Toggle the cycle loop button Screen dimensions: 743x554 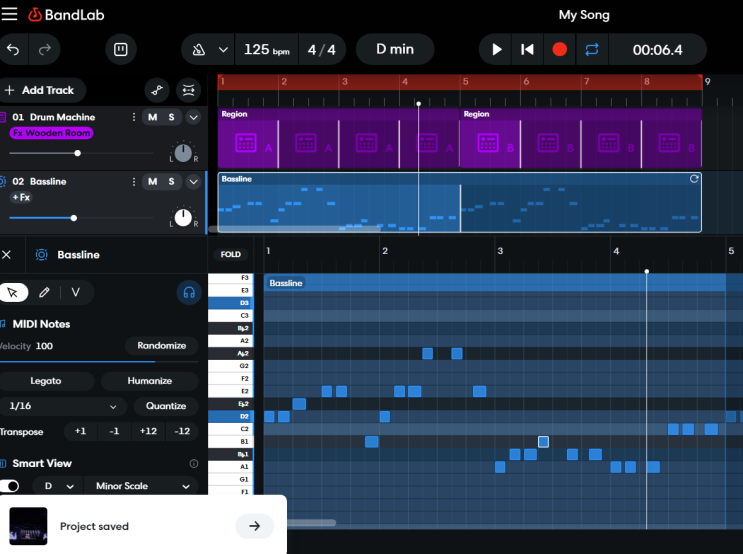591,49
